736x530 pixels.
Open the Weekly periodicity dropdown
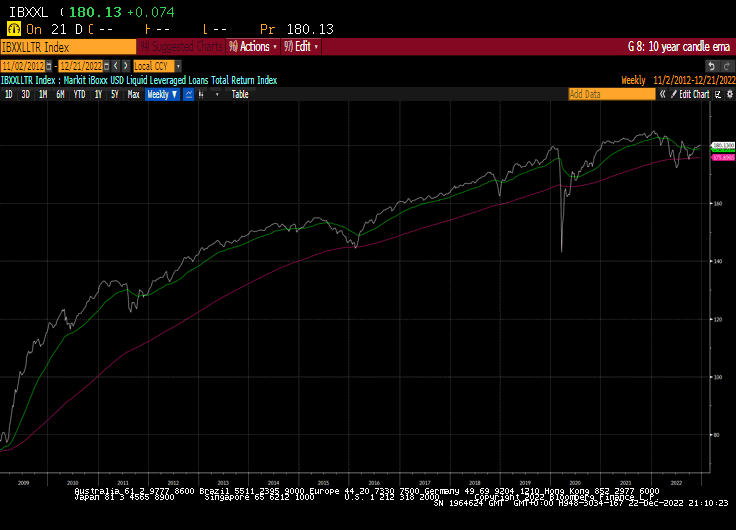[162, 94]
